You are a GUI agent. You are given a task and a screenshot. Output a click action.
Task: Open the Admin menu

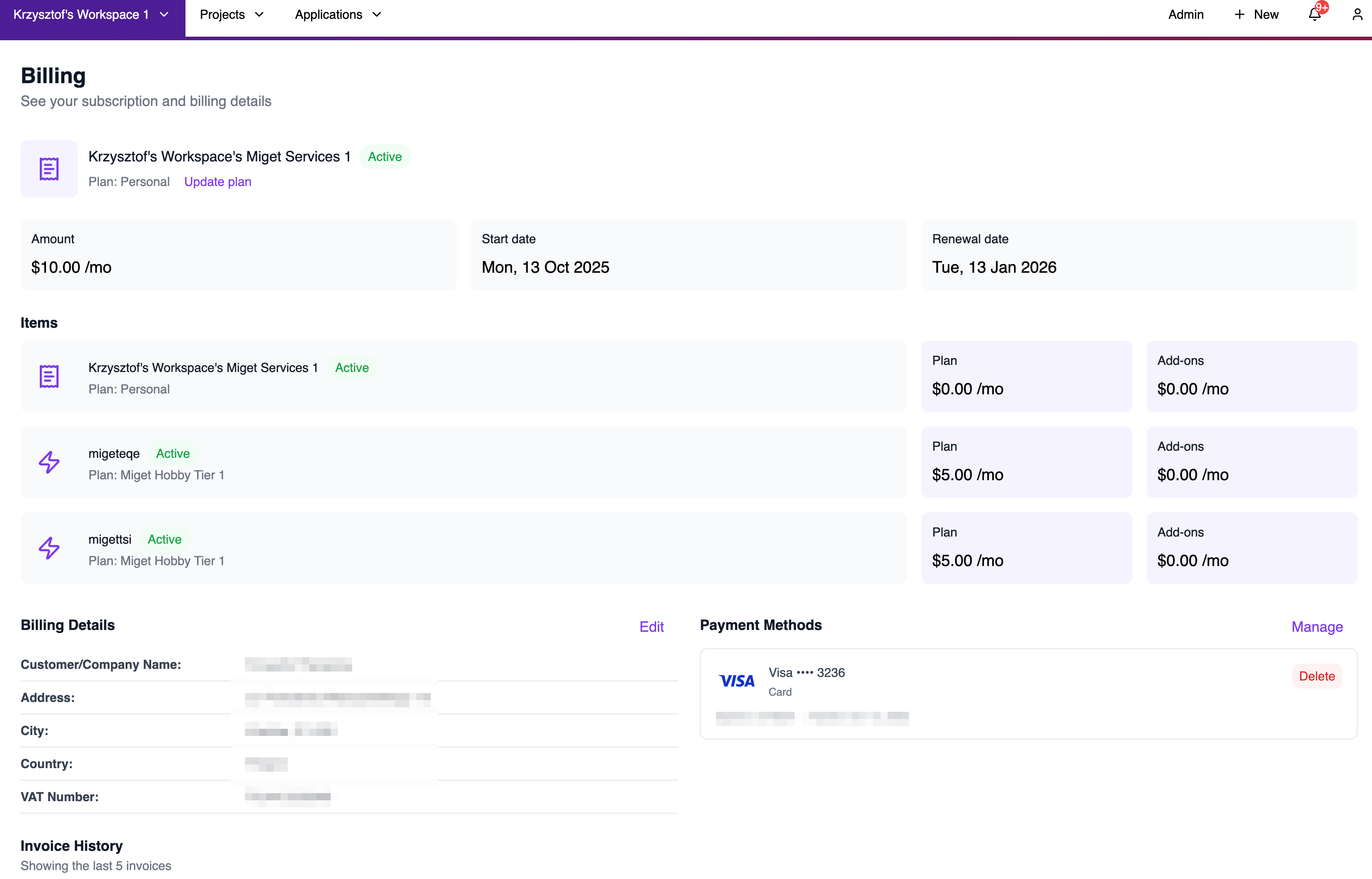click(x=1186, y=14)
